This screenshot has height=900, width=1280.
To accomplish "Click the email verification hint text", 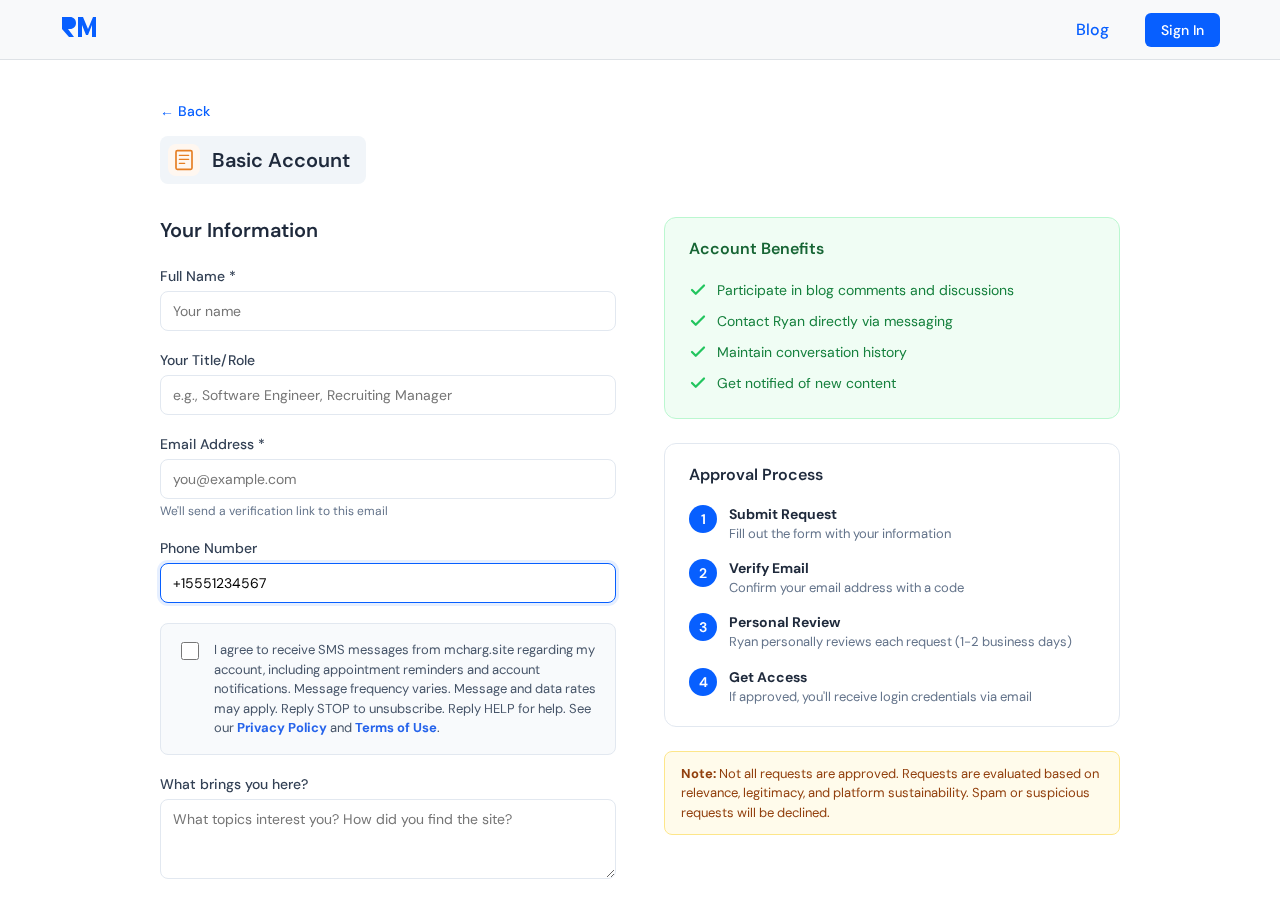I will [x=274, y=511].
